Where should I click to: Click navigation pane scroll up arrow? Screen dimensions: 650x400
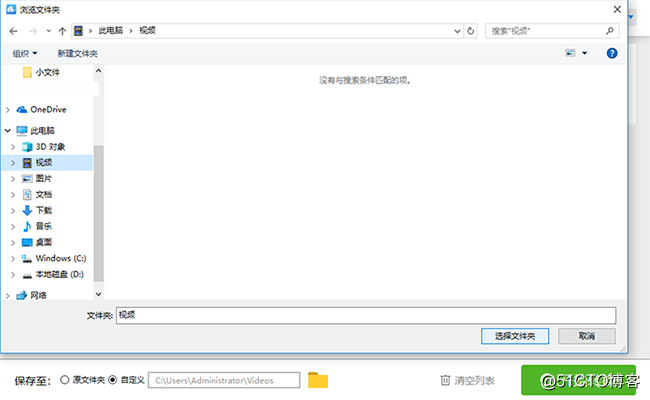click(98, 71)
